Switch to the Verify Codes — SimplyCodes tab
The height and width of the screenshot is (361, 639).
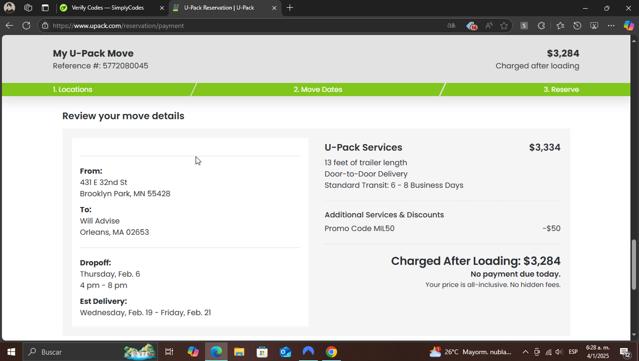click(107, 8)
